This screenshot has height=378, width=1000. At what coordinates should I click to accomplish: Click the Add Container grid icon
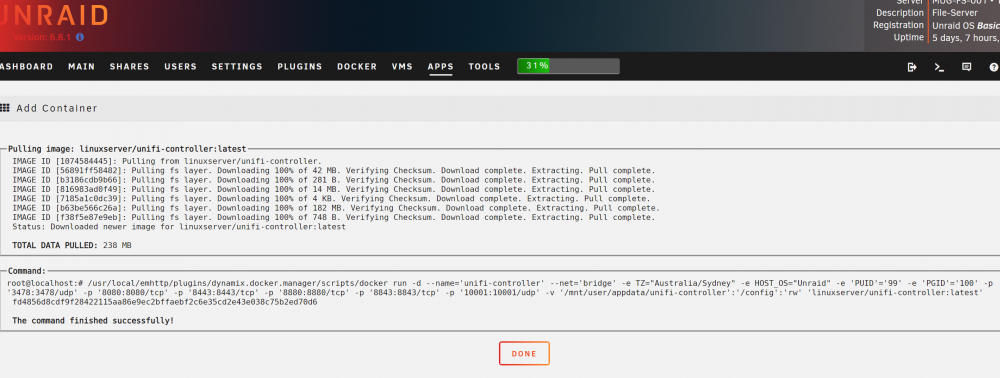(x=4, y=108)
